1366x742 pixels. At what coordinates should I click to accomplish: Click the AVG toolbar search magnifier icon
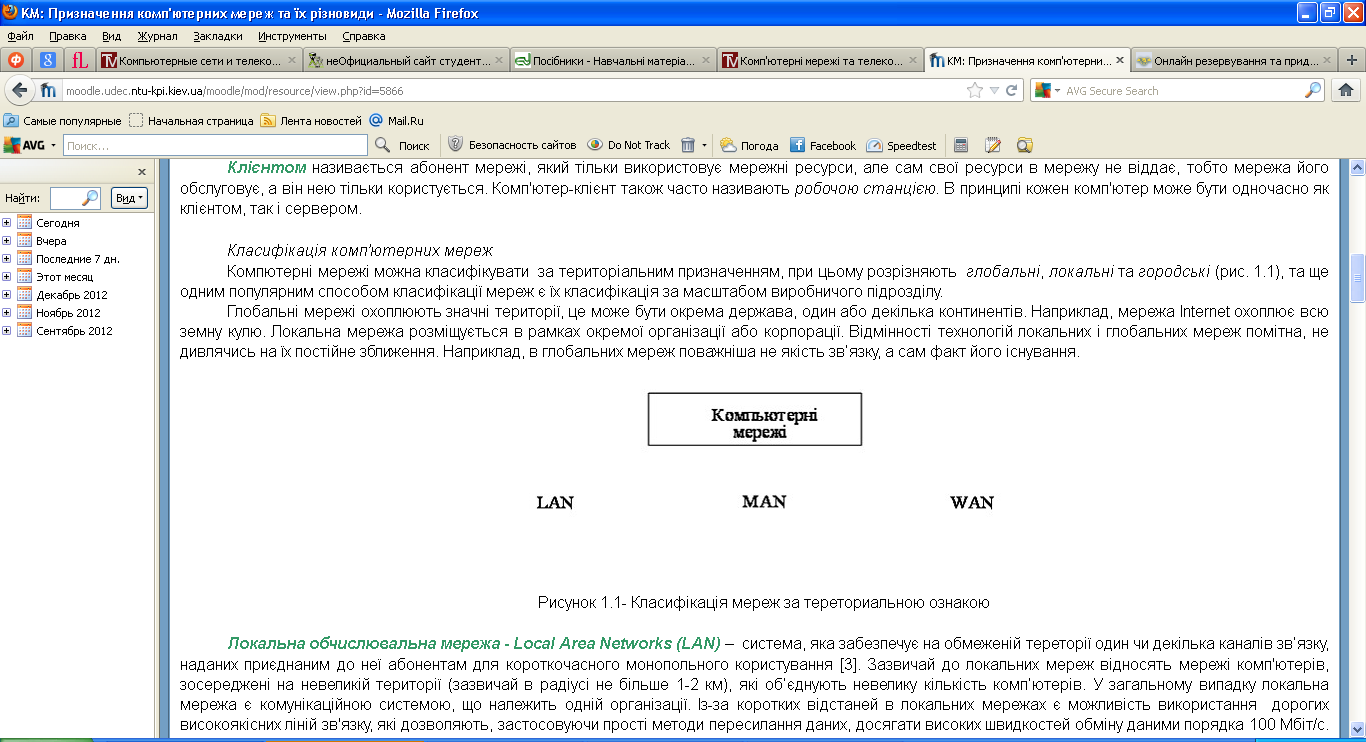coord(382,145)
